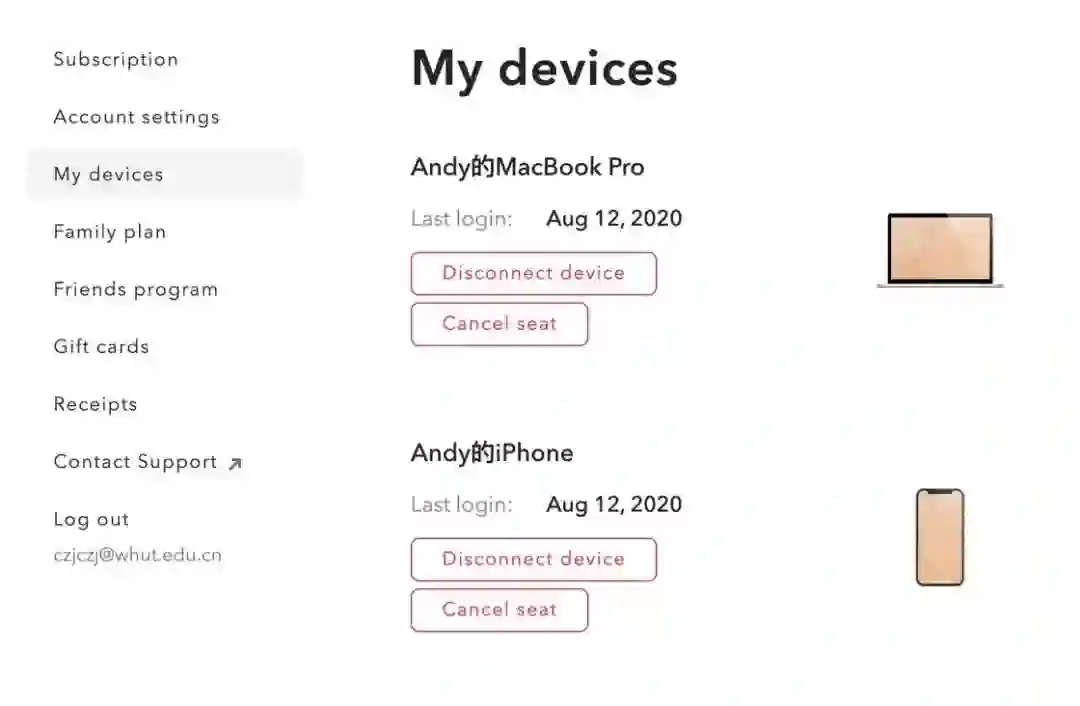Click the Andy的iPhone device name
Viewport: 1080px width, 706px height.
[x=492, y=453]
